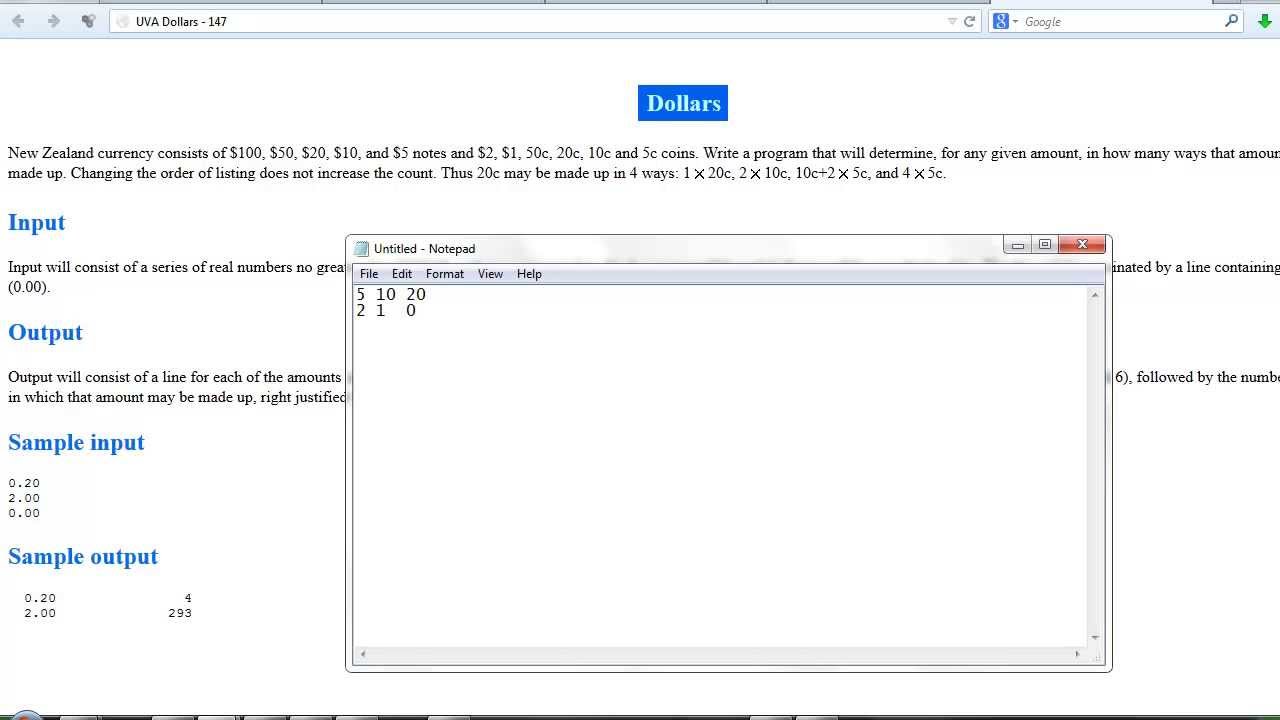
Task: Click the site icon in the address bar
Action: point(122,21)
